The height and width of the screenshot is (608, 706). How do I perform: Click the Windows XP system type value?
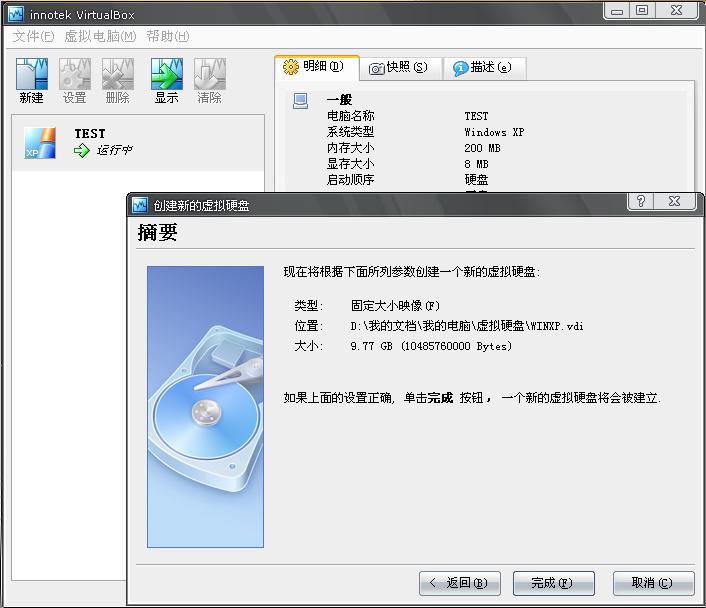pos(494,132)
